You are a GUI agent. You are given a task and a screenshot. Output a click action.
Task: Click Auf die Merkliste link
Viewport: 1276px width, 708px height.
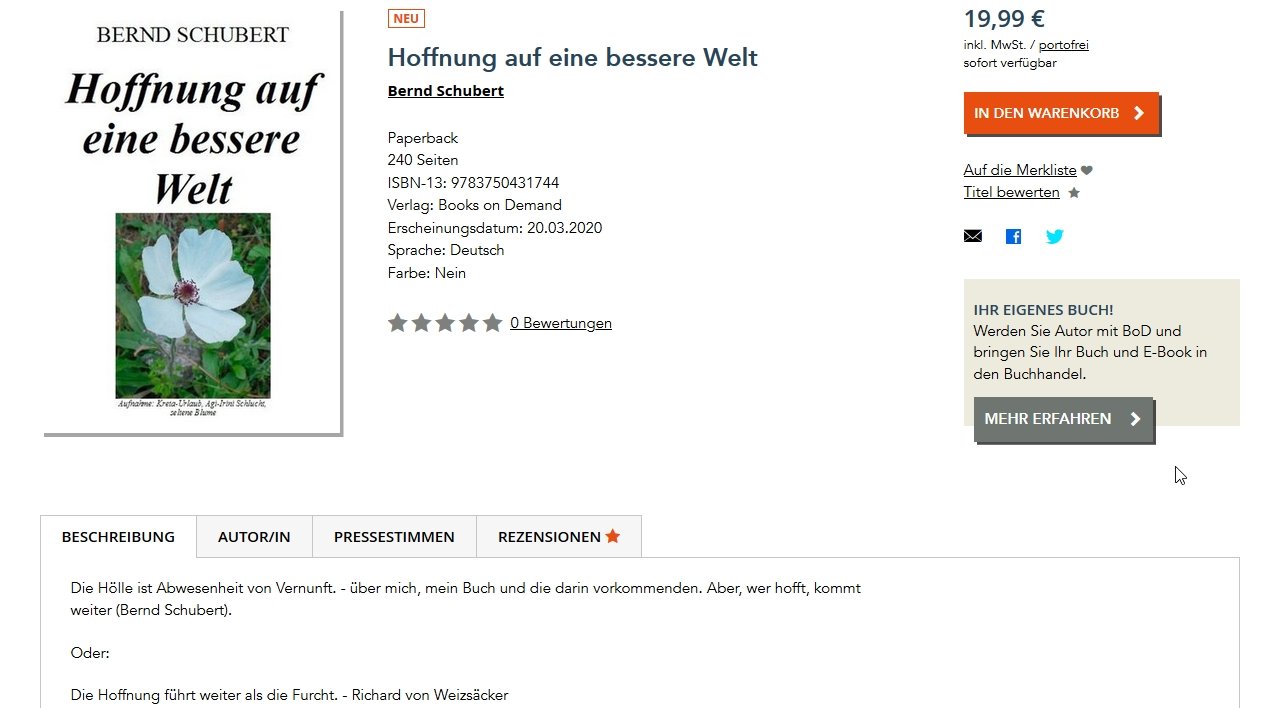pyautogui.click(x=1020, y=171)
